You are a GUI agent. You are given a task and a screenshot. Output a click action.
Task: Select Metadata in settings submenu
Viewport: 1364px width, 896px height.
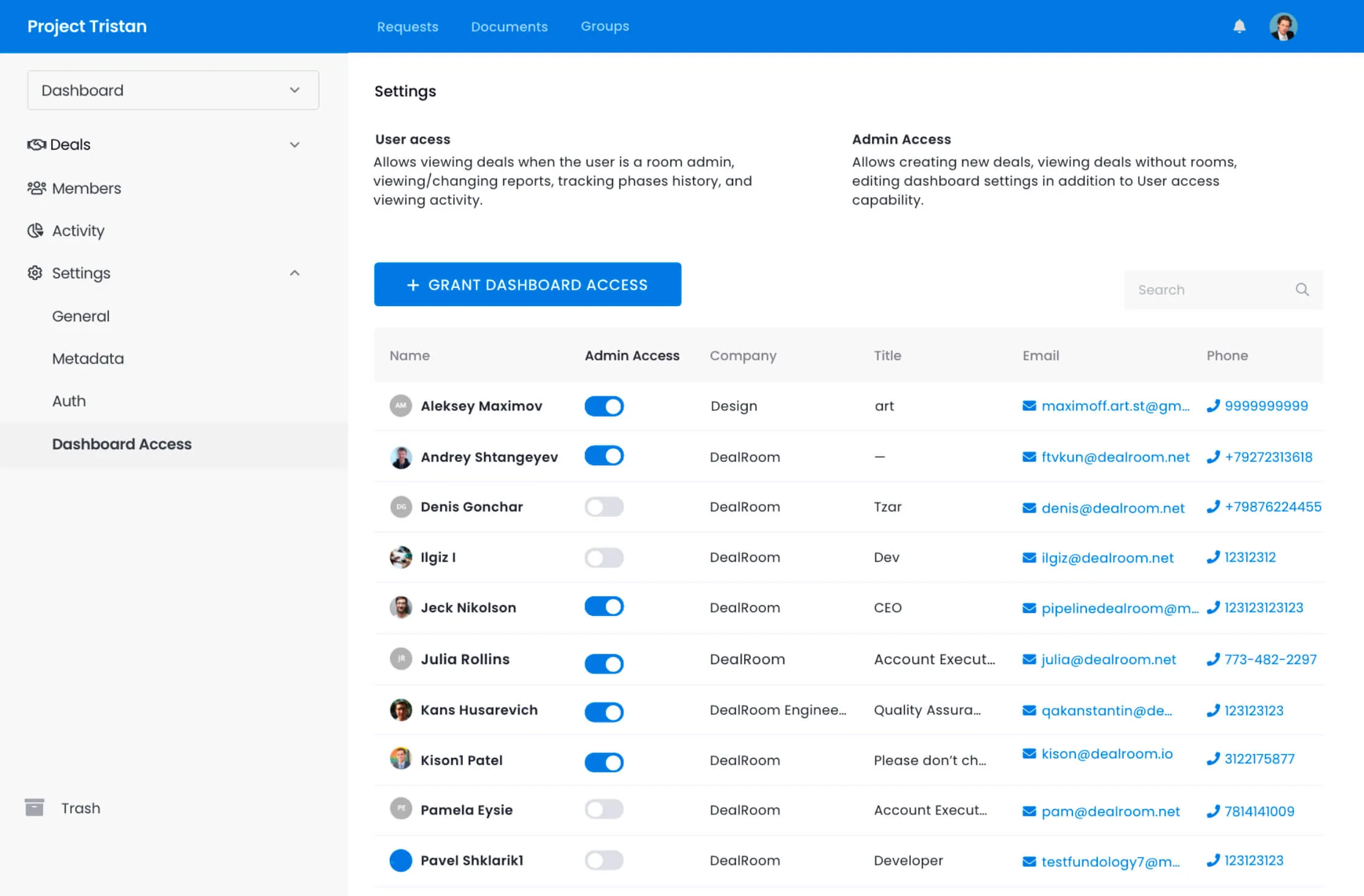[x=88, y=359]
